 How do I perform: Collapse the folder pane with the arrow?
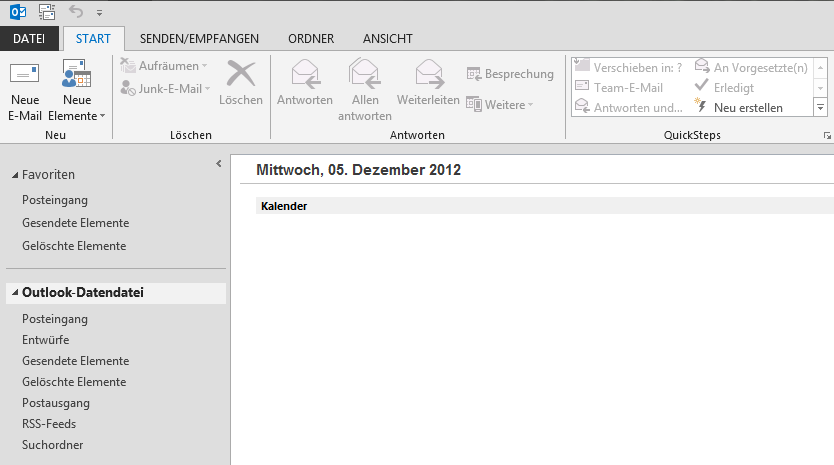(x=219, y=164)
